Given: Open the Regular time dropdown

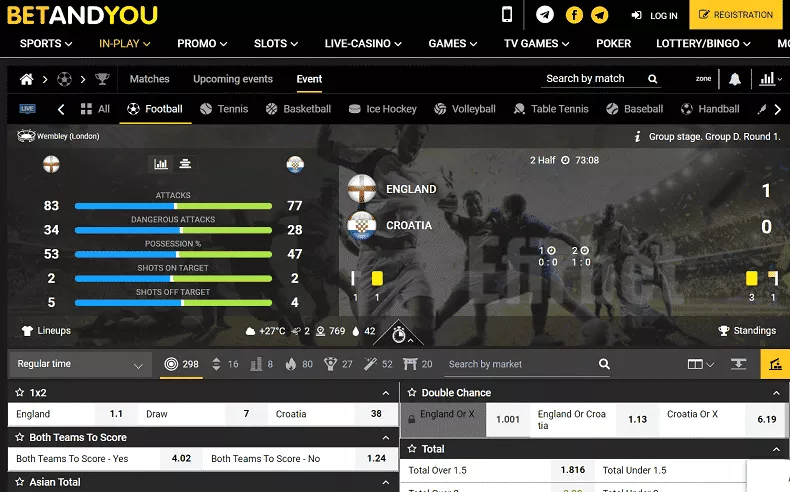Looking at the screenshot, I should (x=80, y=364).
